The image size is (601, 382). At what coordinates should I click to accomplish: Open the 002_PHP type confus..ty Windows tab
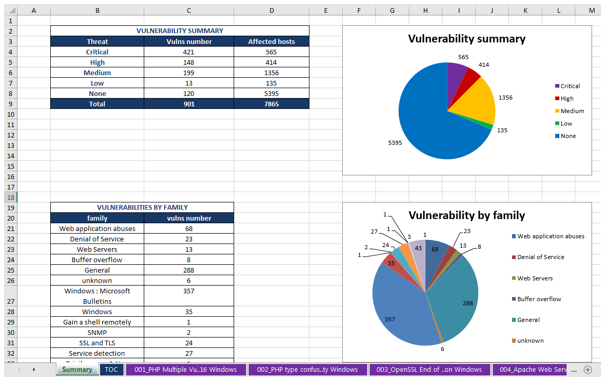pos(307,369)
